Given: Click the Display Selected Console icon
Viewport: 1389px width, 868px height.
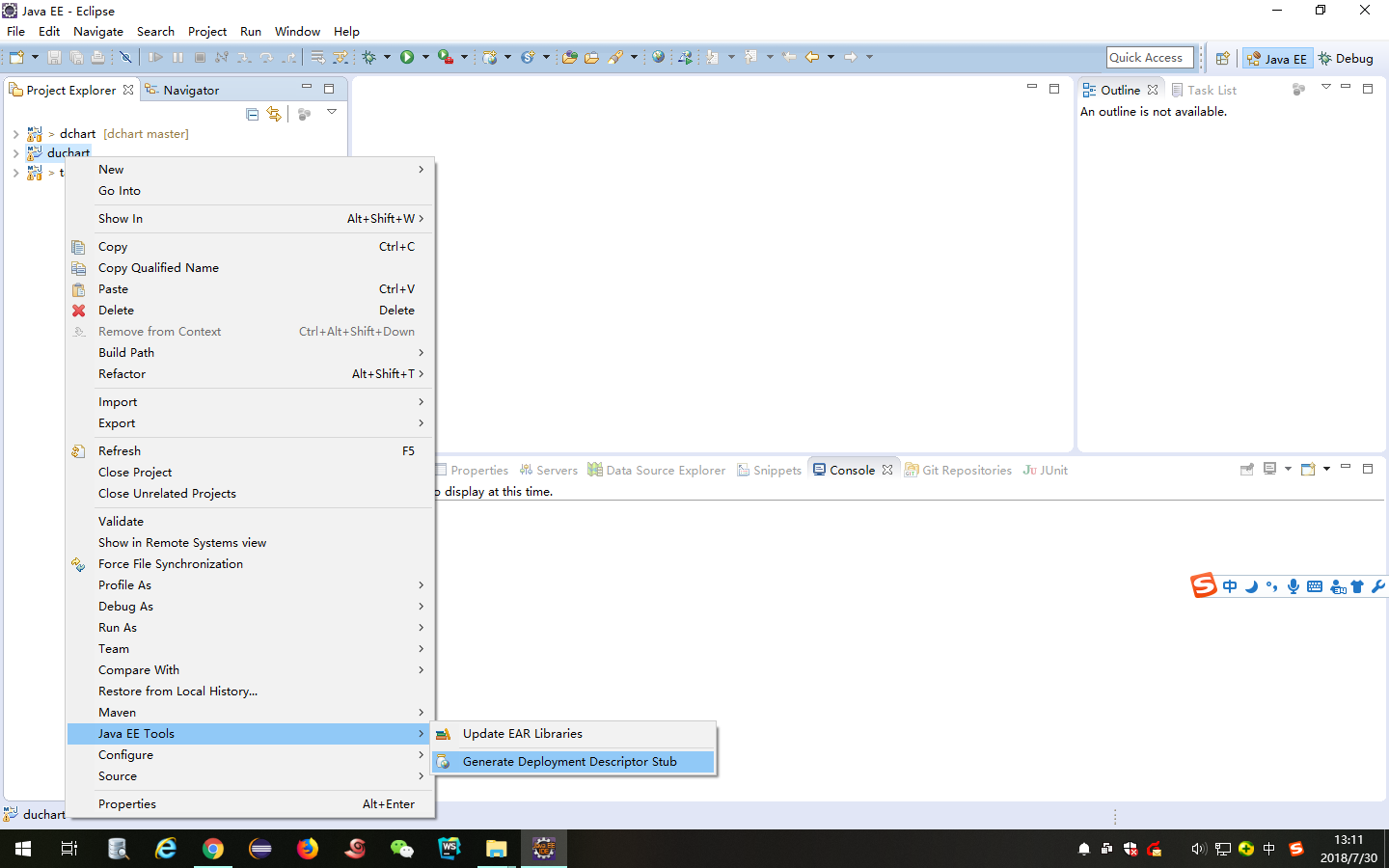Looking at the screenshot, I should [x=1270, y=470].
